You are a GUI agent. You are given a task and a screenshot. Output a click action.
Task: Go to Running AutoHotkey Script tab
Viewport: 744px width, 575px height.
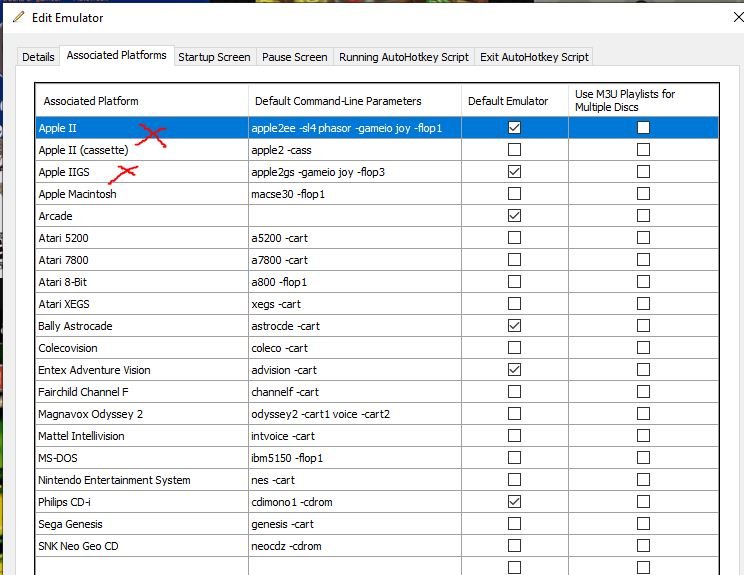[x=403, y=57]
